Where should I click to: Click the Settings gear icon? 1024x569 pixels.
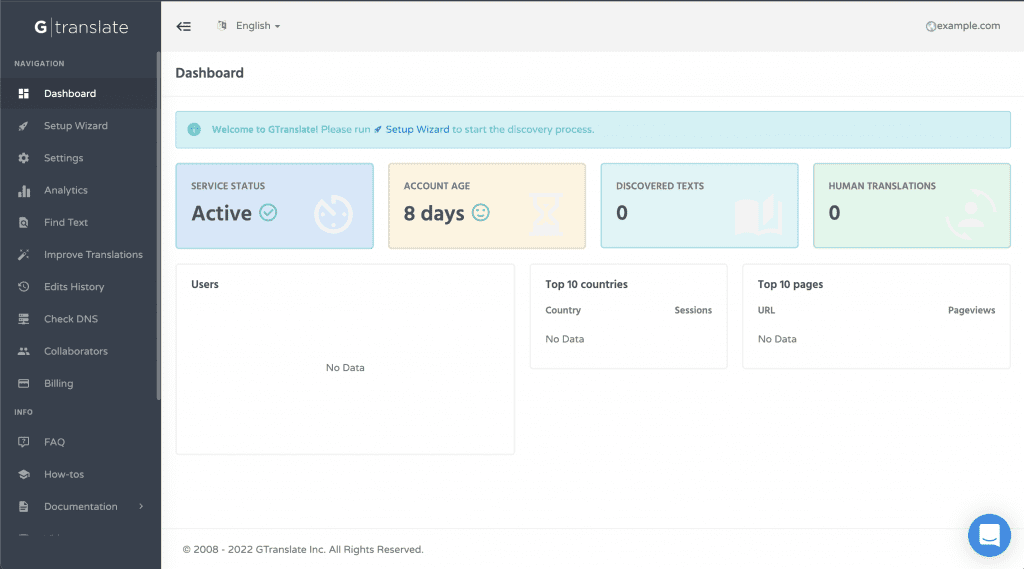(x=24, y=158)
